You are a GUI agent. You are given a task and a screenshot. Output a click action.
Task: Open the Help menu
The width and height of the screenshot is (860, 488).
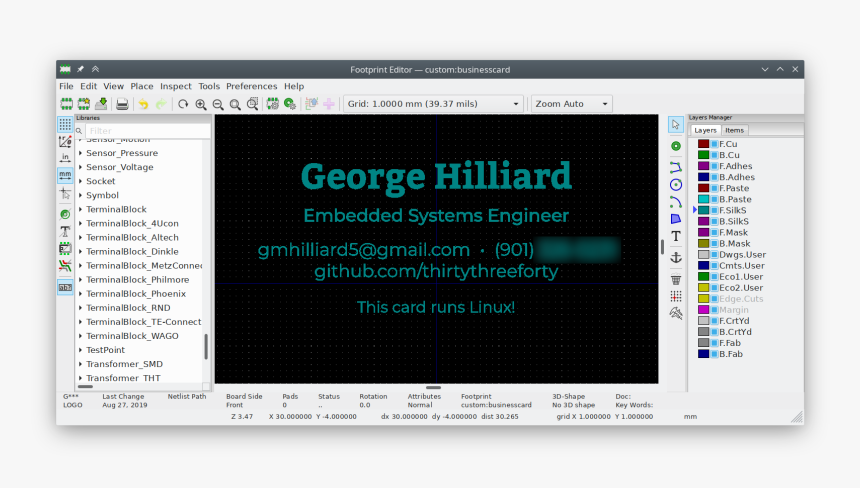294,86
